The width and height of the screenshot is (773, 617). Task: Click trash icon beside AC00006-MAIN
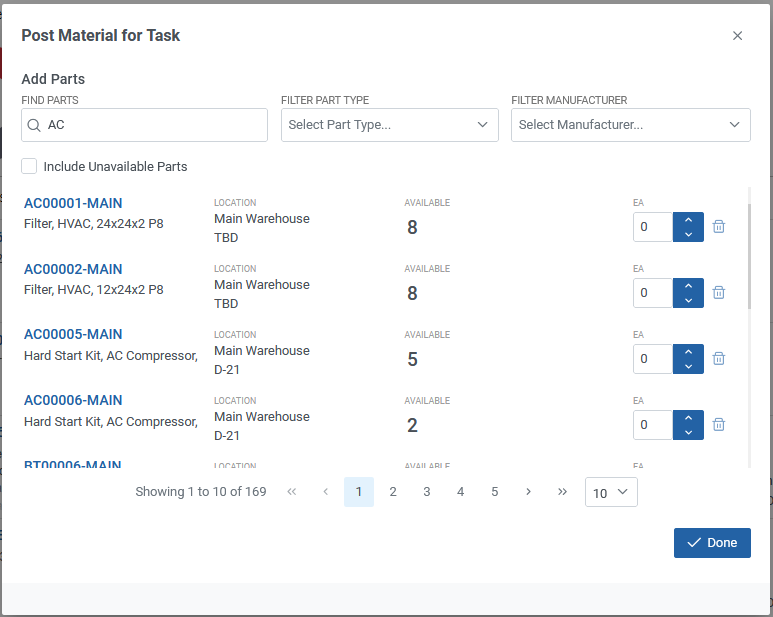pos(718,425)
